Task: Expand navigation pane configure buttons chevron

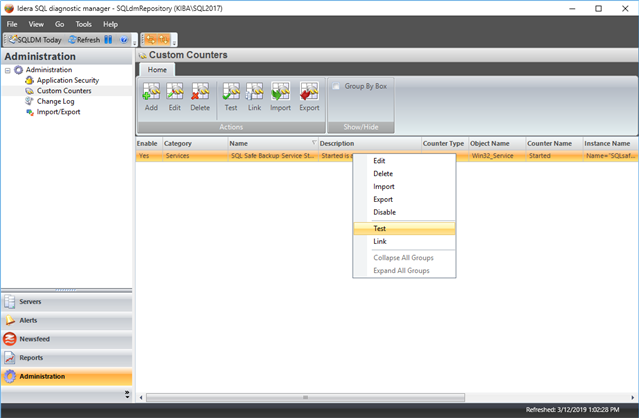Action: point(127,394)
